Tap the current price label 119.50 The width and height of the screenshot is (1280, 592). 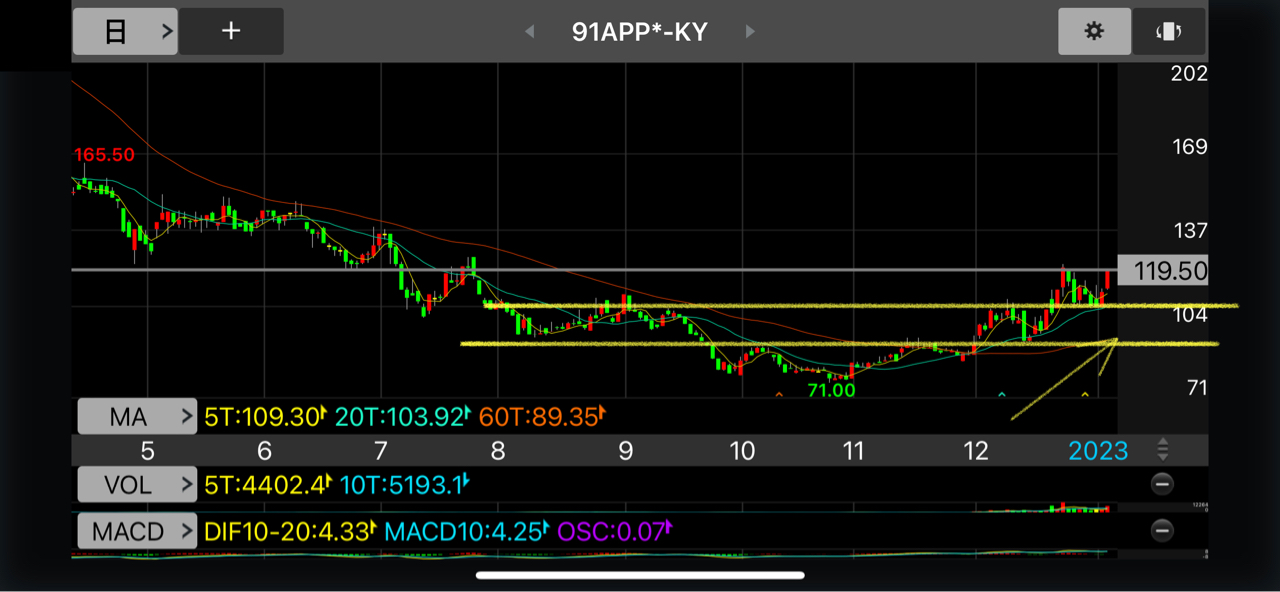coord(1163,270)
